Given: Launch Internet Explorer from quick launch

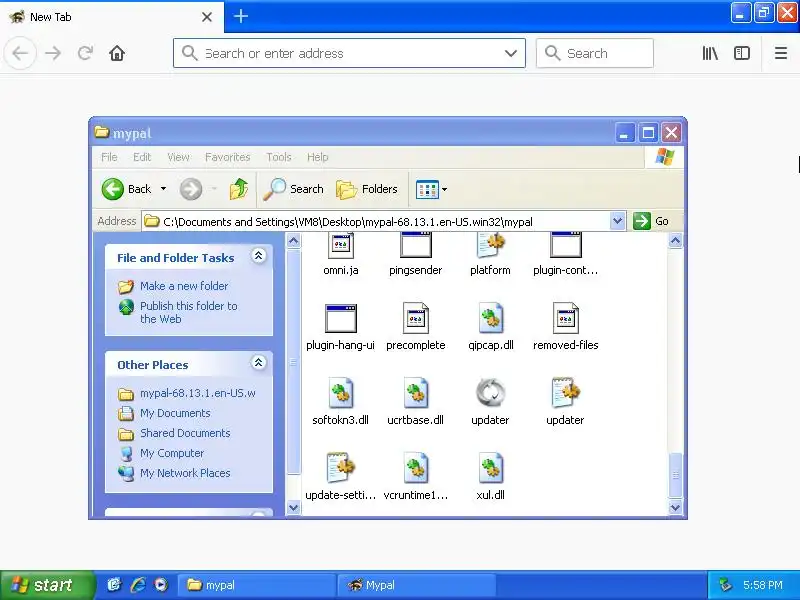Looking at the screenshot, I should point(138,585).
